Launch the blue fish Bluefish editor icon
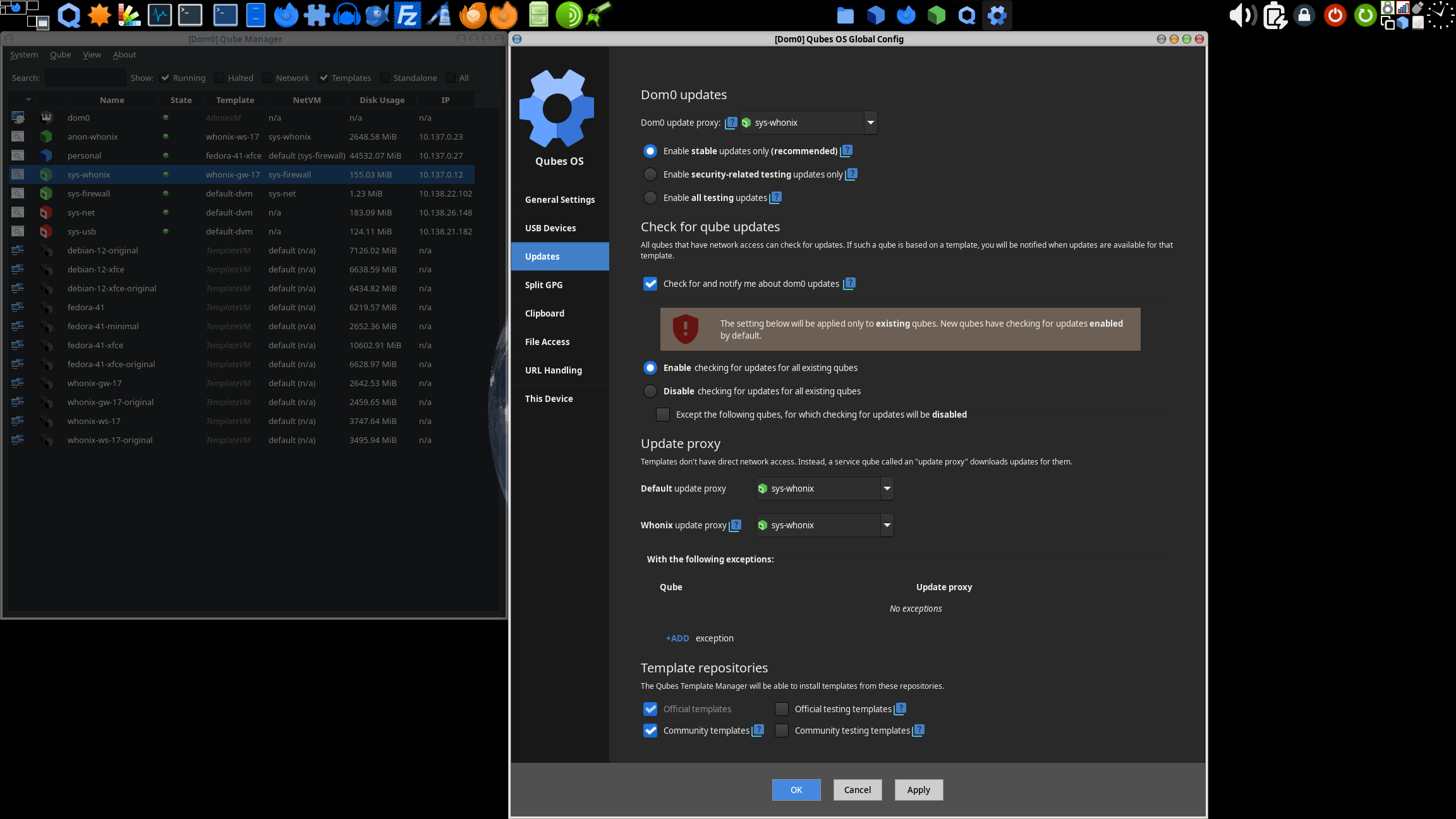Screen dimensions: 1456x819 pos(377,15)
